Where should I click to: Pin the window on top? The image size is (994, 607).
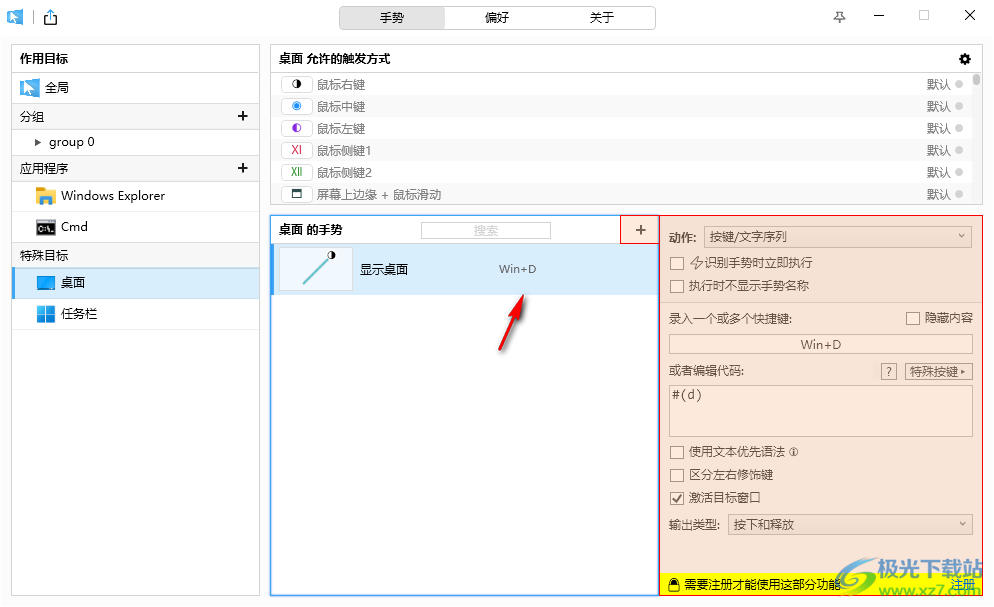839,17
